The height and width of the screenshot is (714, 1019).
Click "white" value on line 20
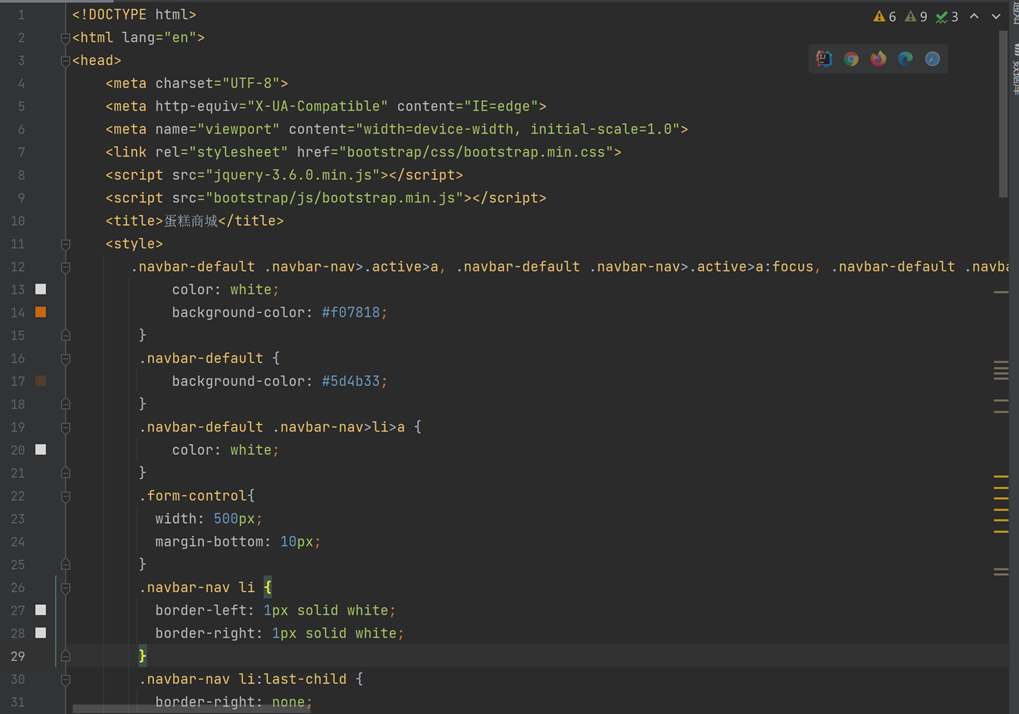251,450
